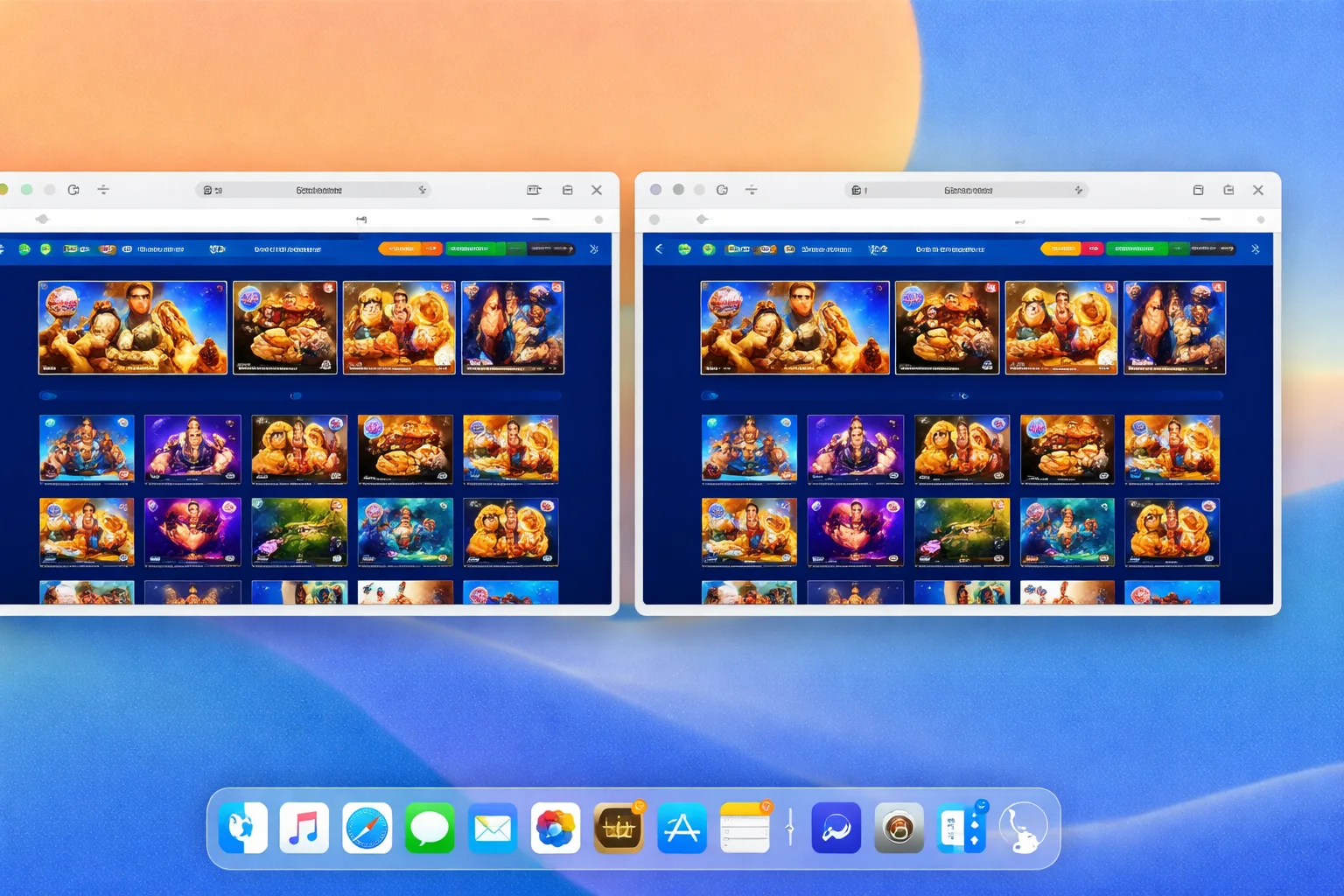This screenshot has height=896, width=1344.
Task: Open the Photos app in the dock
Action: (556, 827)
